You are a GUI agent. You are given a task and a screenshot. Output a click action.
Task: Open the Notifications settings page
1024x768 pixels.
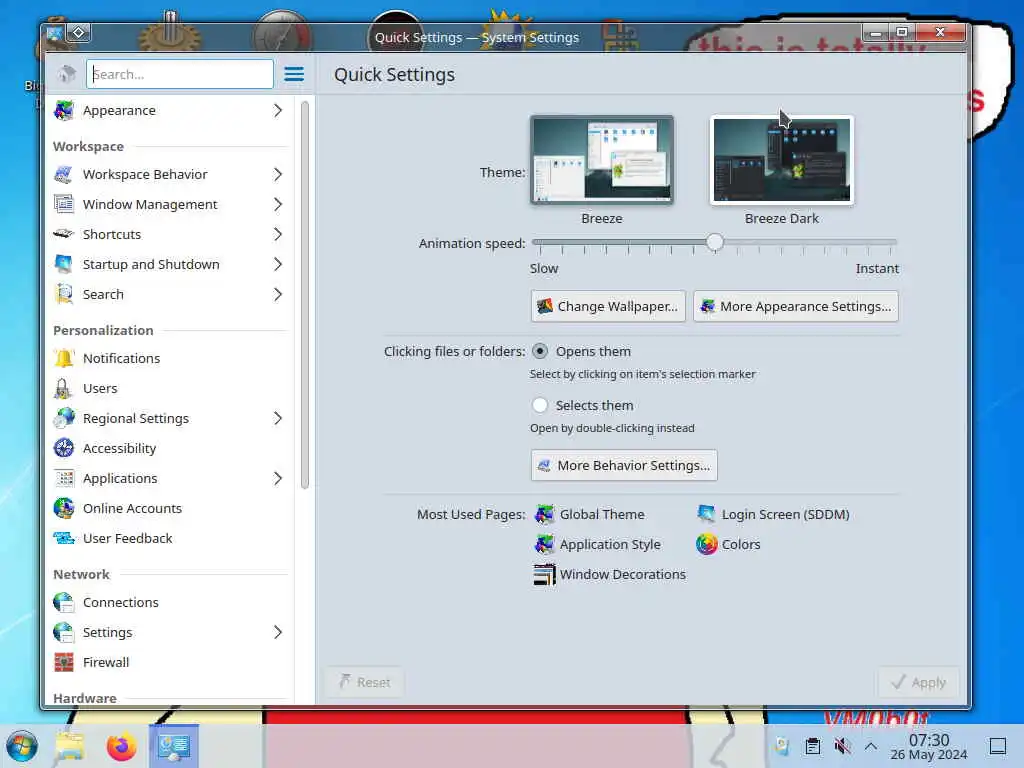(x=170, y=359)
